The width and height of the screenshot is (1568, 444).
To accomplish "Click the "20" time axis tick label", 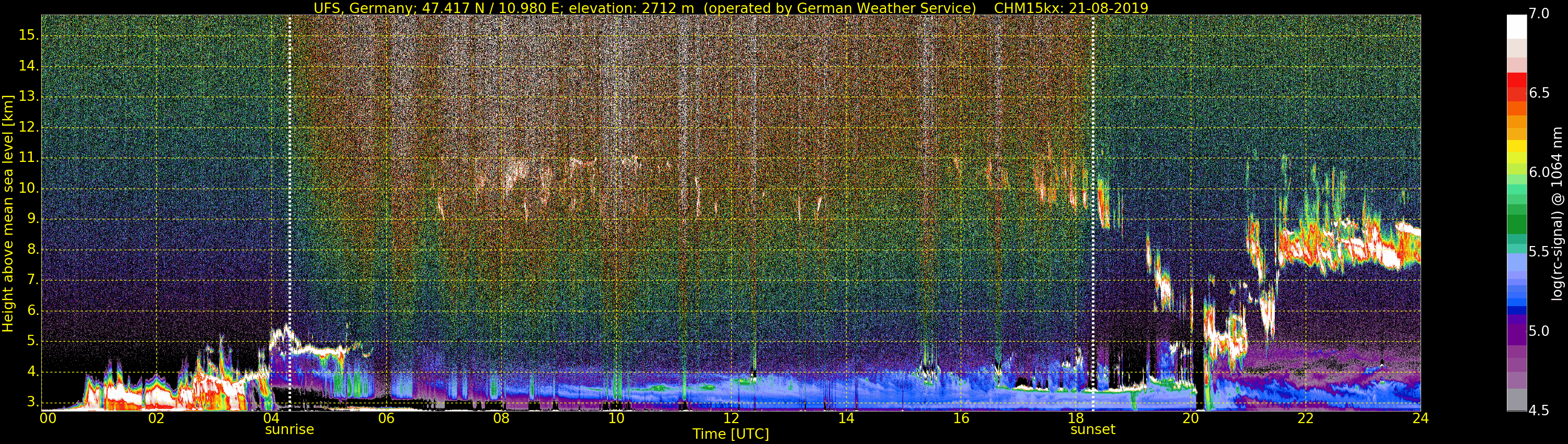I will pos(1191,418).
